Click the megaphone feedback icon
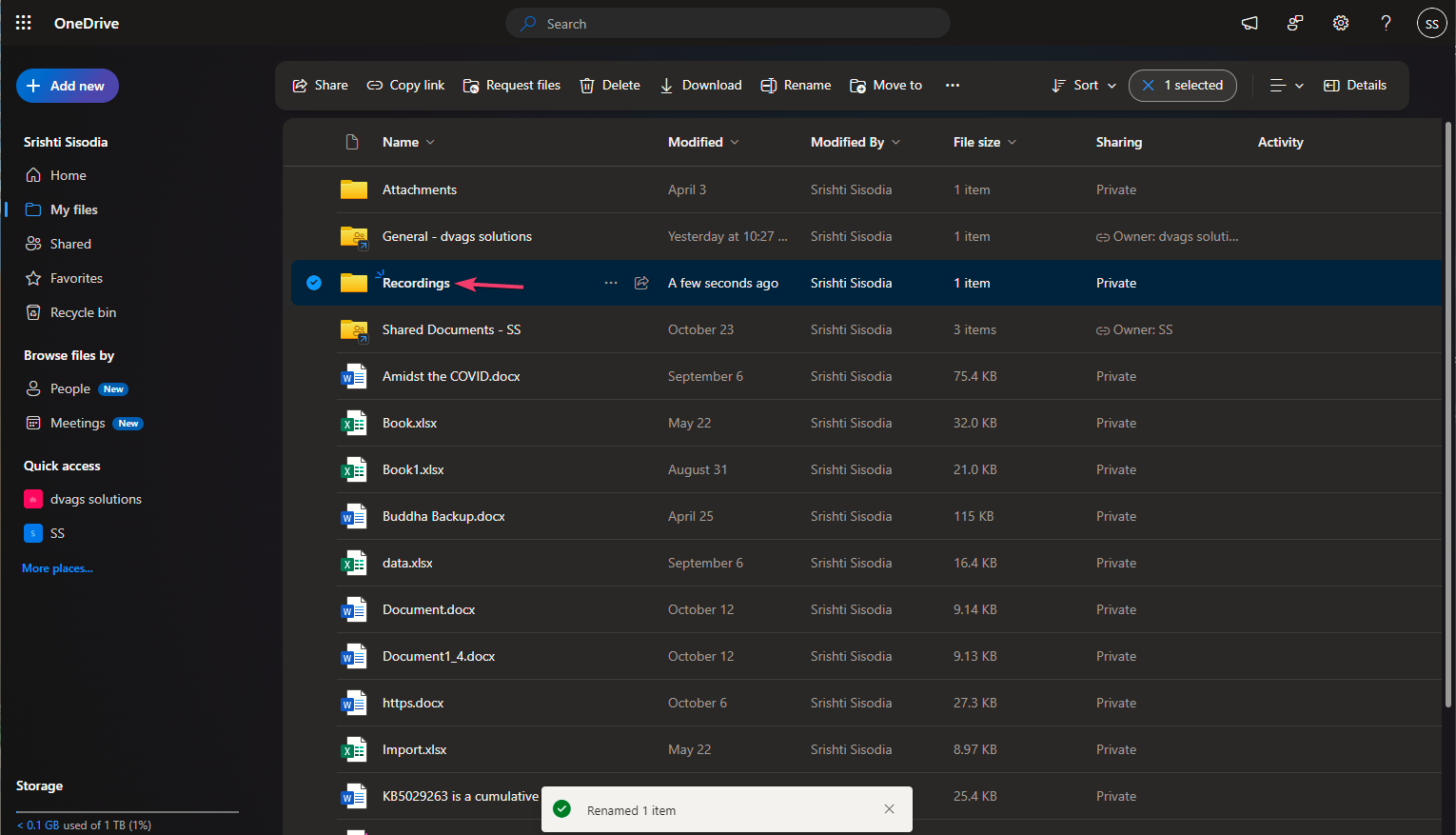The width and height of the screenshot is (1456, 835). [x=1249, y=23]
